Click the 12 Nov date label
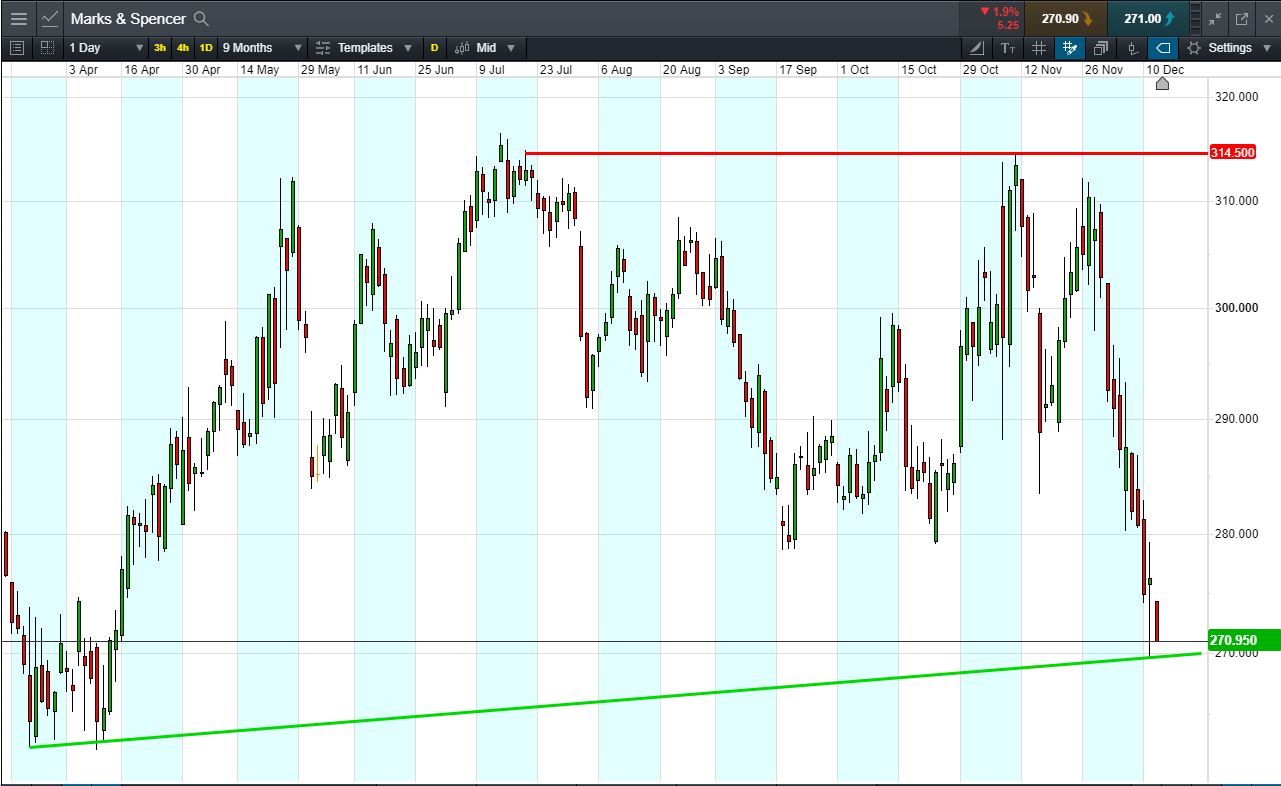Screen dimensions: 1281x786 pyautogui.click(x=1043, y=70)
